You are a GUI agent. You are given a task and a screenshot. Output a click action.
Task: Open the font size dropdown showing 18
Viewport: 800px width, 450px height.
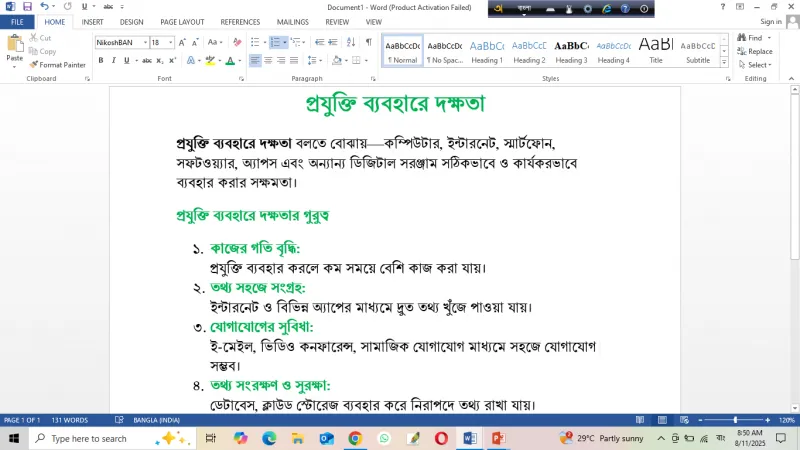(170, 42)
